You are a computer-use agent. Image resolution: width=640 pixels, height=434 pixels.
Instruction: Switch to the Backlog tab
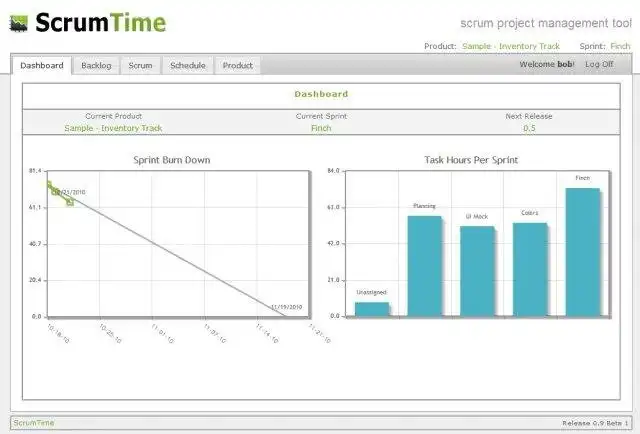(96, 65)
